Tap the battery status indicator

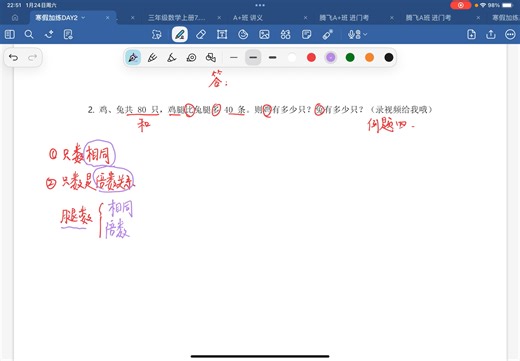pyautogui.click(x=507, y=5)
